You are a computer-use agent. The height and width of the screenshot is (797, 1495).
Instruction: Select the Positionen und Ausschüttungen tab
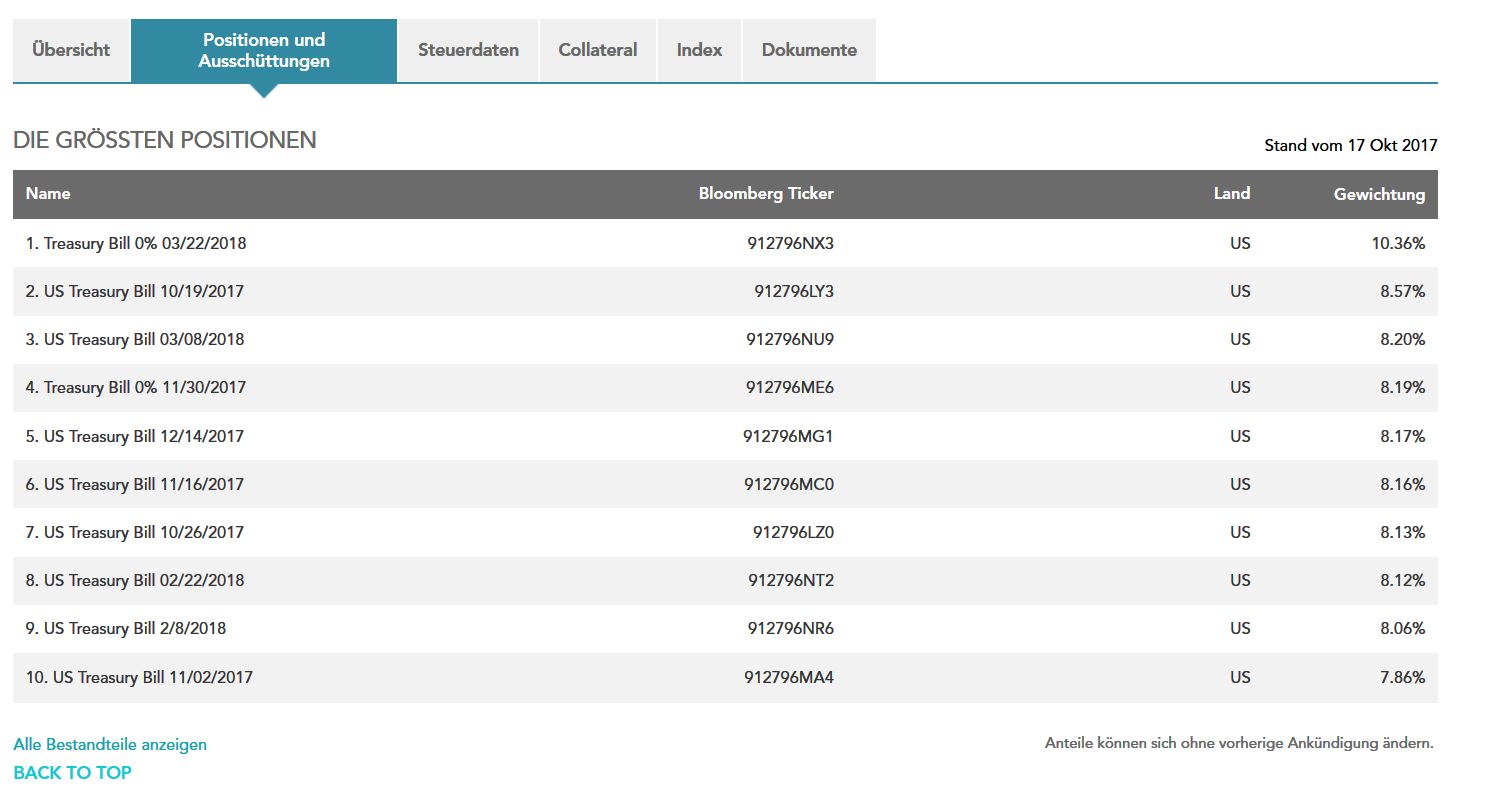click(x=264, y=50)
